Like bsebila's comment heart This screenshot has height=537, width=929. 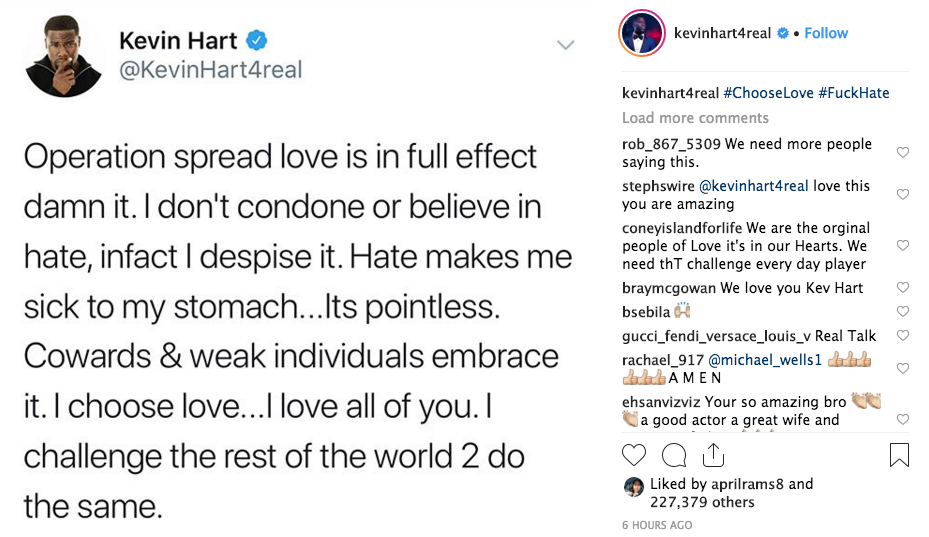[902, 311]
